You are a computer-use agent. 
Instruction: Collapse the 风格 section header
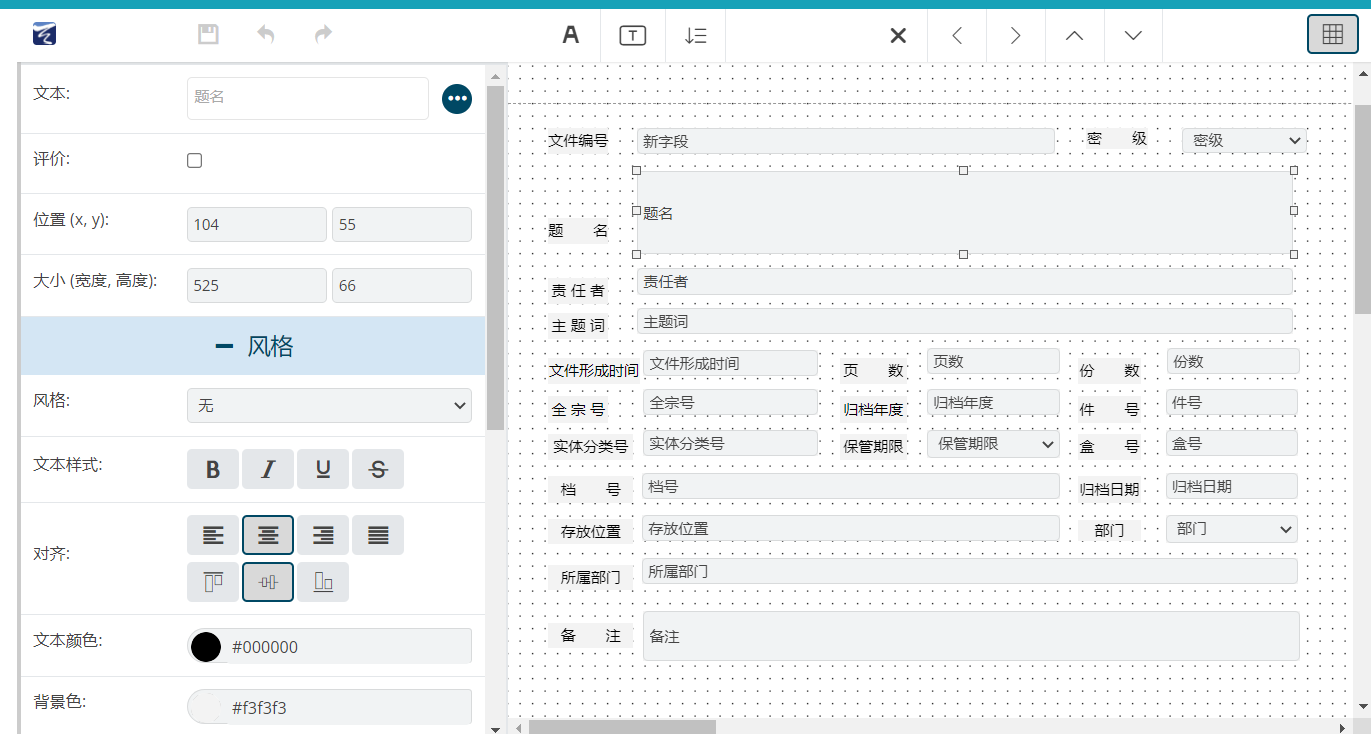(253, 346)
